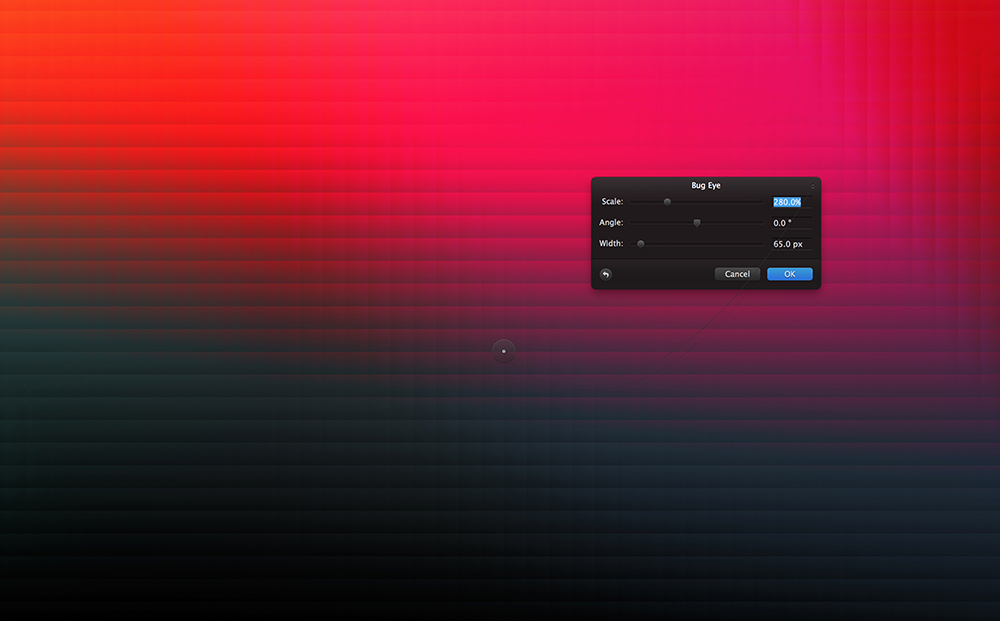The image size is (1000, 621).
Task: Click the Angle slider knob
Action: [697, 223]
